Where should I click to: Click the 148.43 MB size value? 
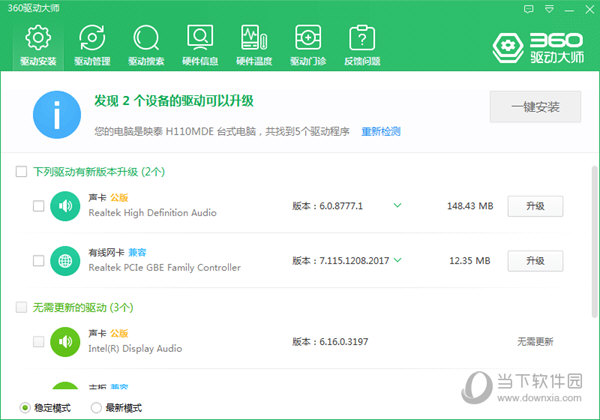point(470,206)
